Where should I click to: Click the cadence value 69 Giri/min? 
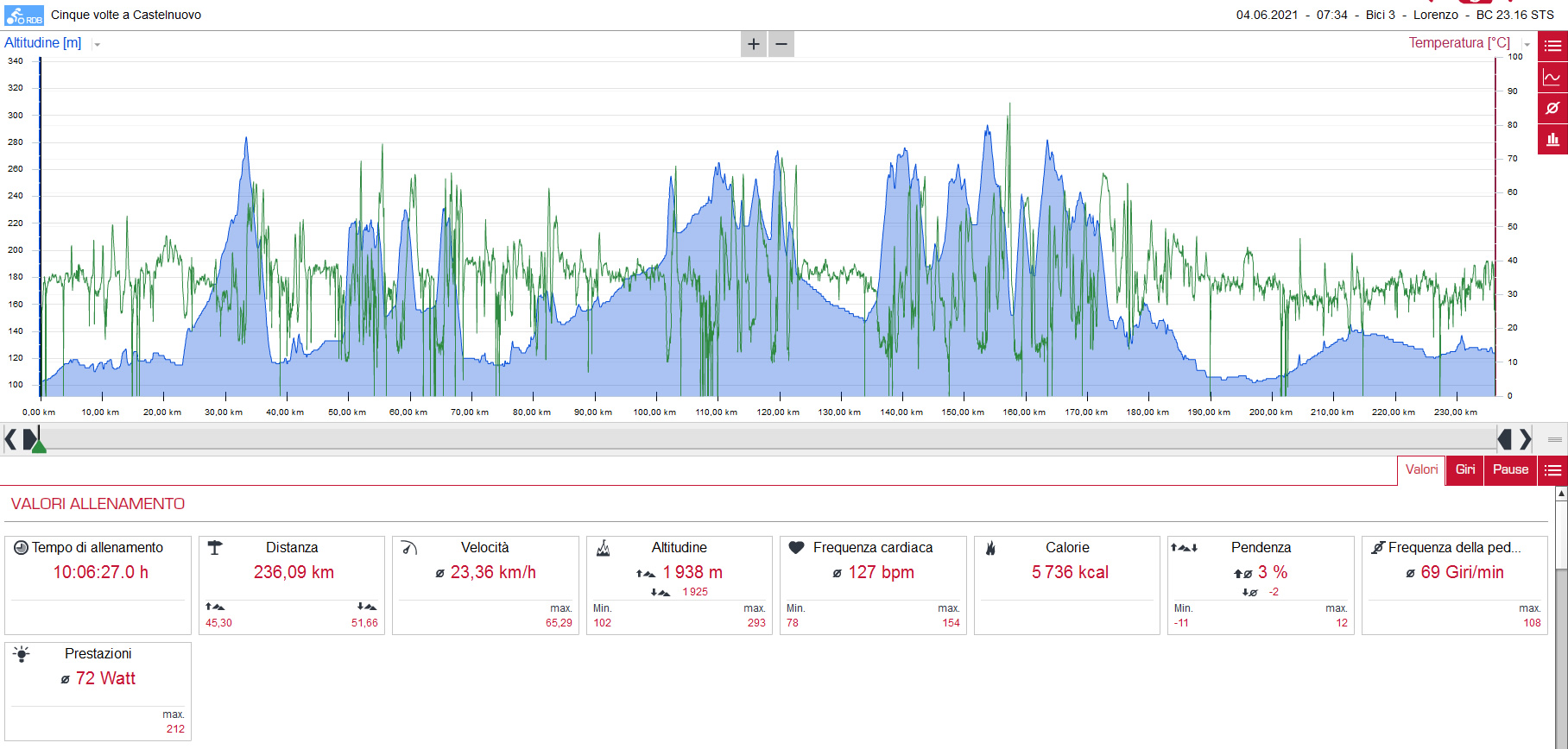[x=1462, y=573]
